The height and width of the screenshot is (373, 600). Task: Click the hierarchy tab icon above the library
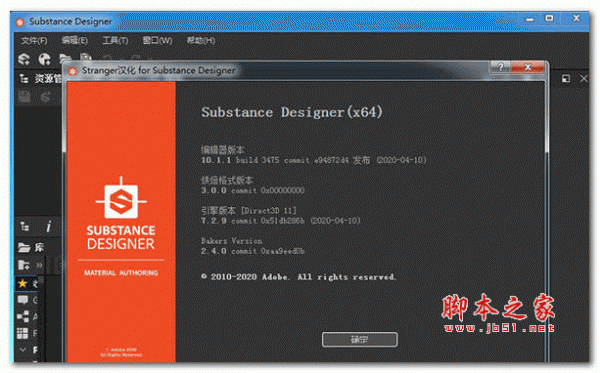(25, 226)
